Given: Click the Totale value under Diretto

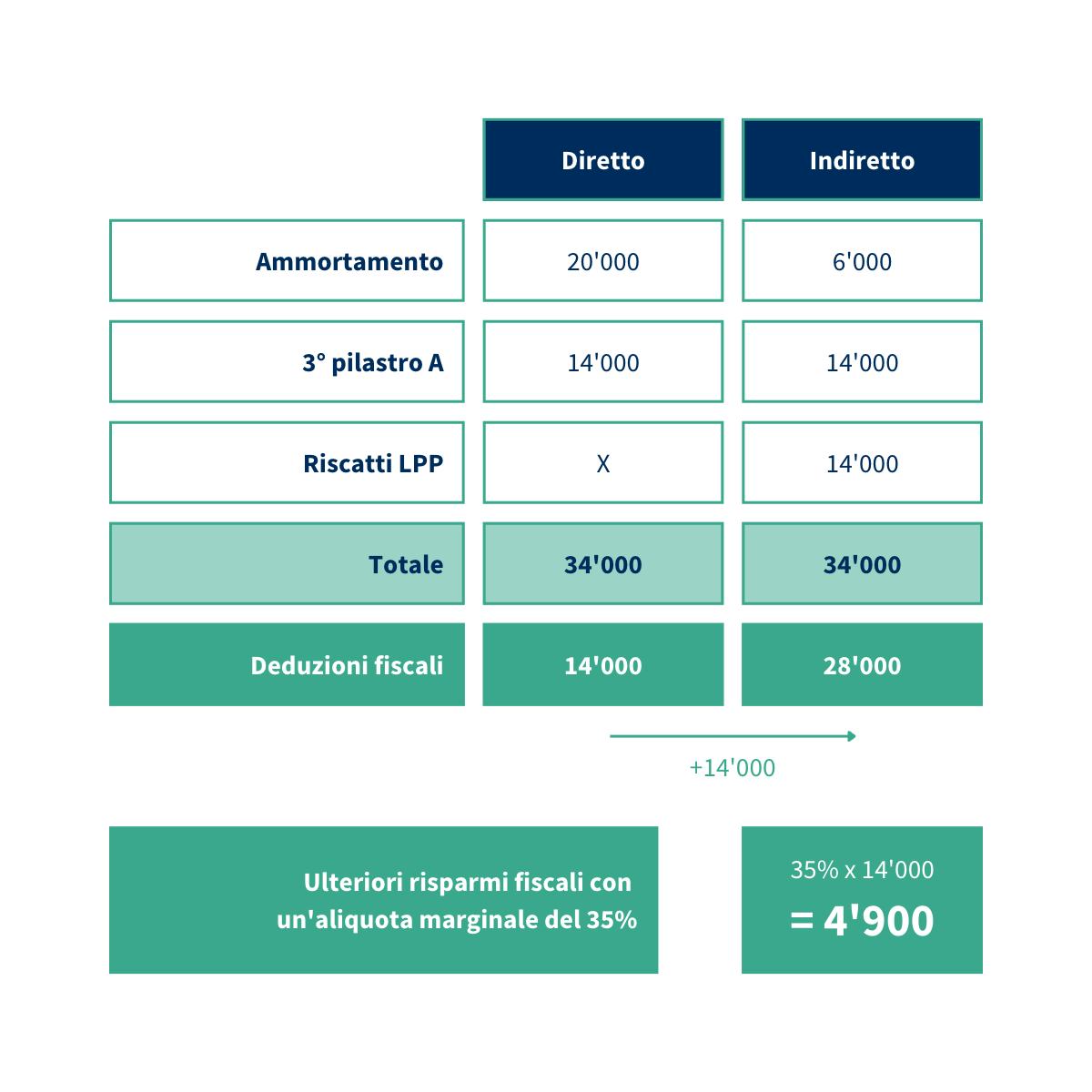Looking at the screenshot, I should tap(602, 564).
